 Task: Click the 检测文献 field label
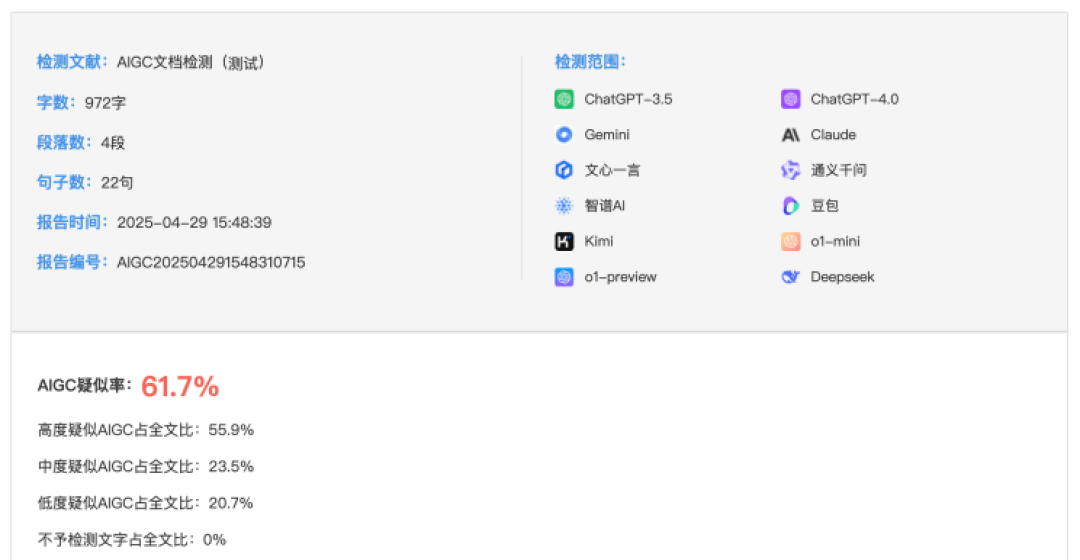pos(72,62)
